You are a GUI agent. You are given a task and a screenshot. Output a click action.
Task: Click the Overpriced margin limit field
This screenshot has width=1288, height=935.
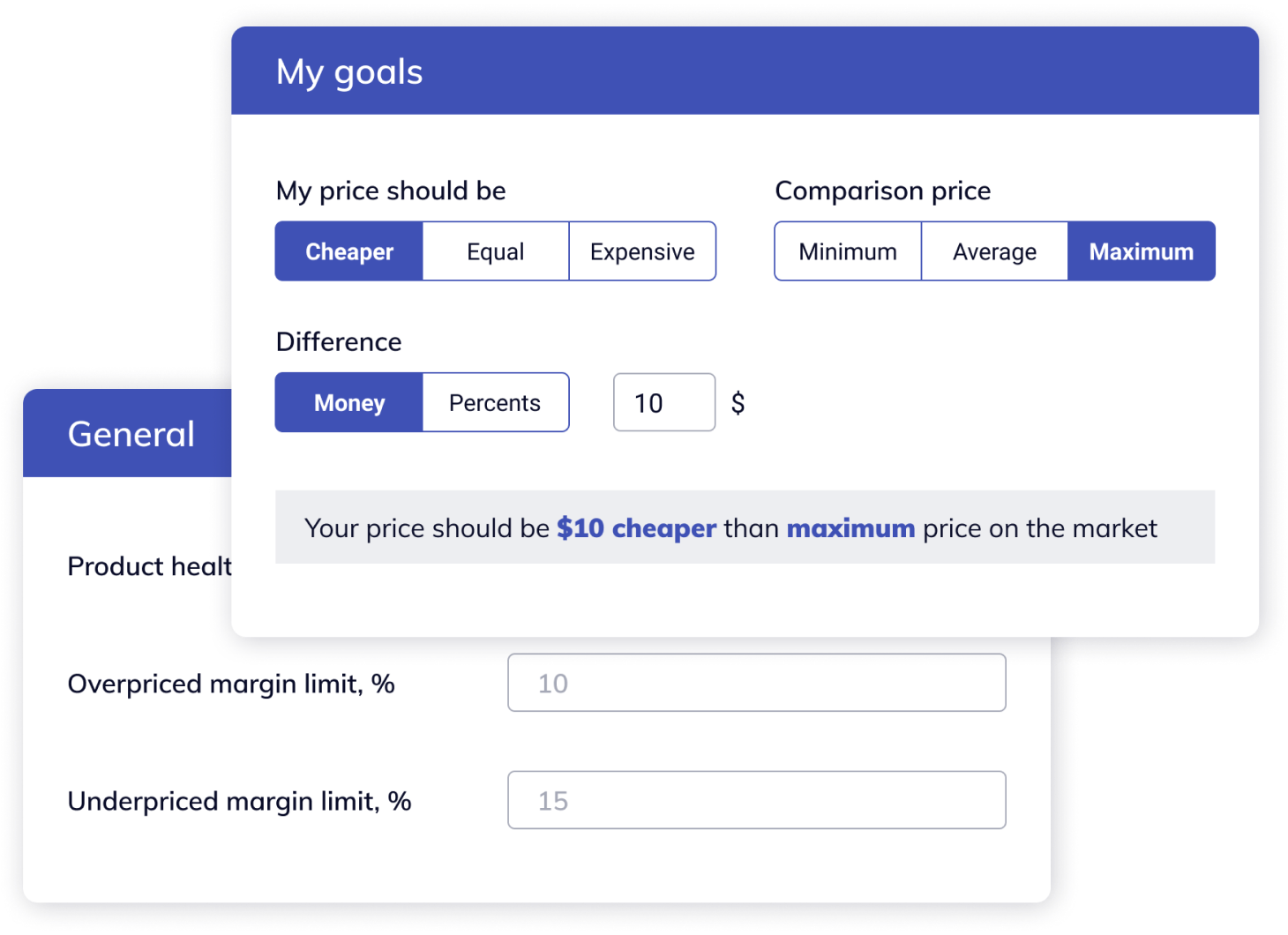[756, 683]
